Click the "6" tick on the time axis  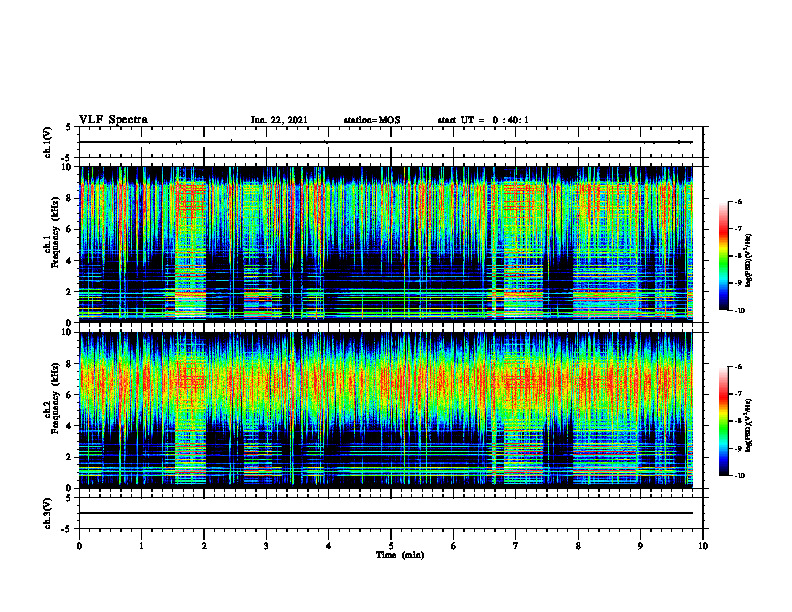click(x=453, y=546)
